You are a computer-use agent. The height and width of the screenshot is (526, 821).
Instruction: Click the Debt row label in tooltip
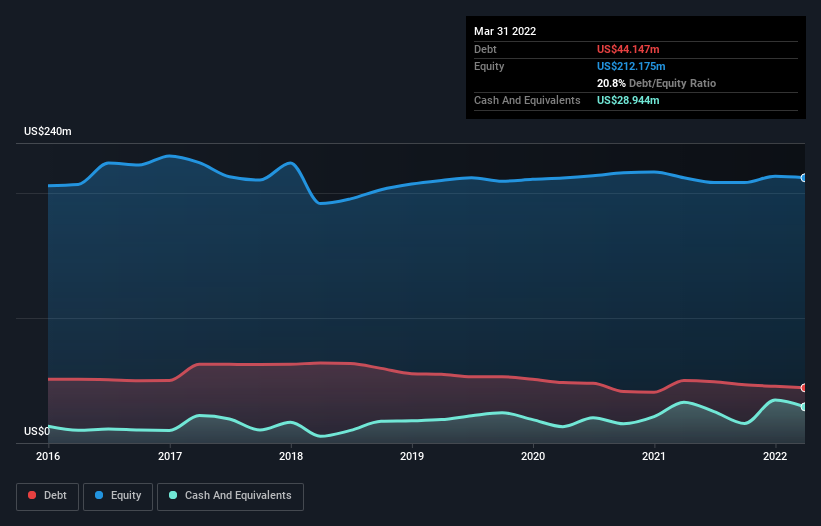[485, 49]
